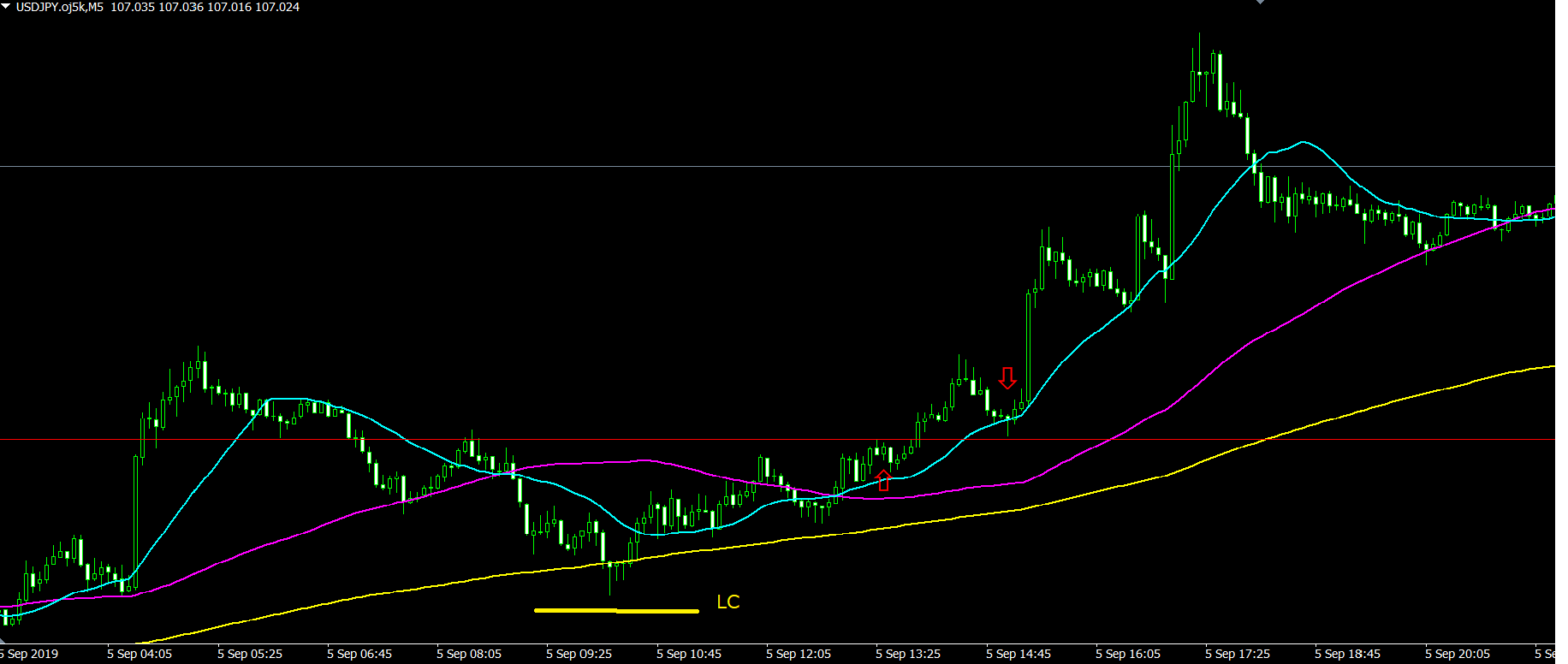Click the 5 Sep 13:25 time label
The height and width of the screenshot is (664, 1568).
pos(908,654)
